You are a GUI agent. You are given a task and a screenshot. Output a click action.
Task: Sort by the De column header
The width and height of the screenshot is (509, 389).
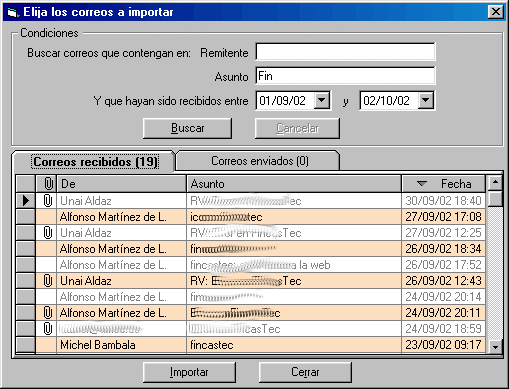point(121,184)
